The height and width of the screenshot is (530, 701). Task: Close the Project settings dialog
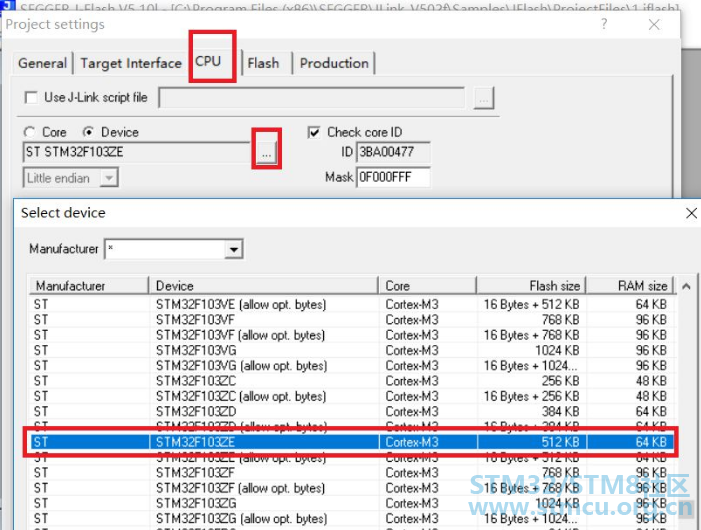[x=654, y=25]
